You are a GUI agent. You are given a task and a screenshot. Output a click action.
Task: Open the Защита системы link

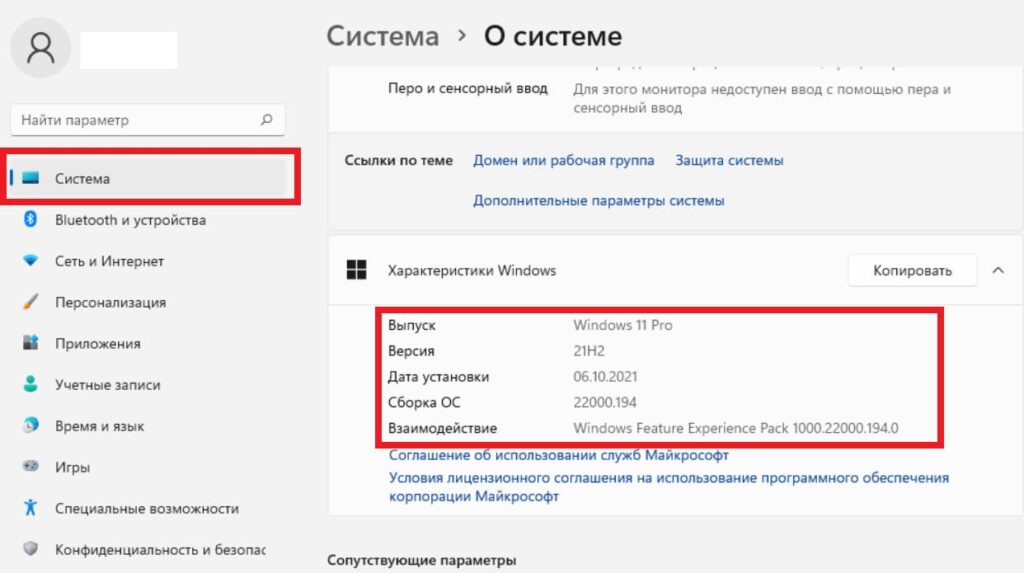pos(729,160)
